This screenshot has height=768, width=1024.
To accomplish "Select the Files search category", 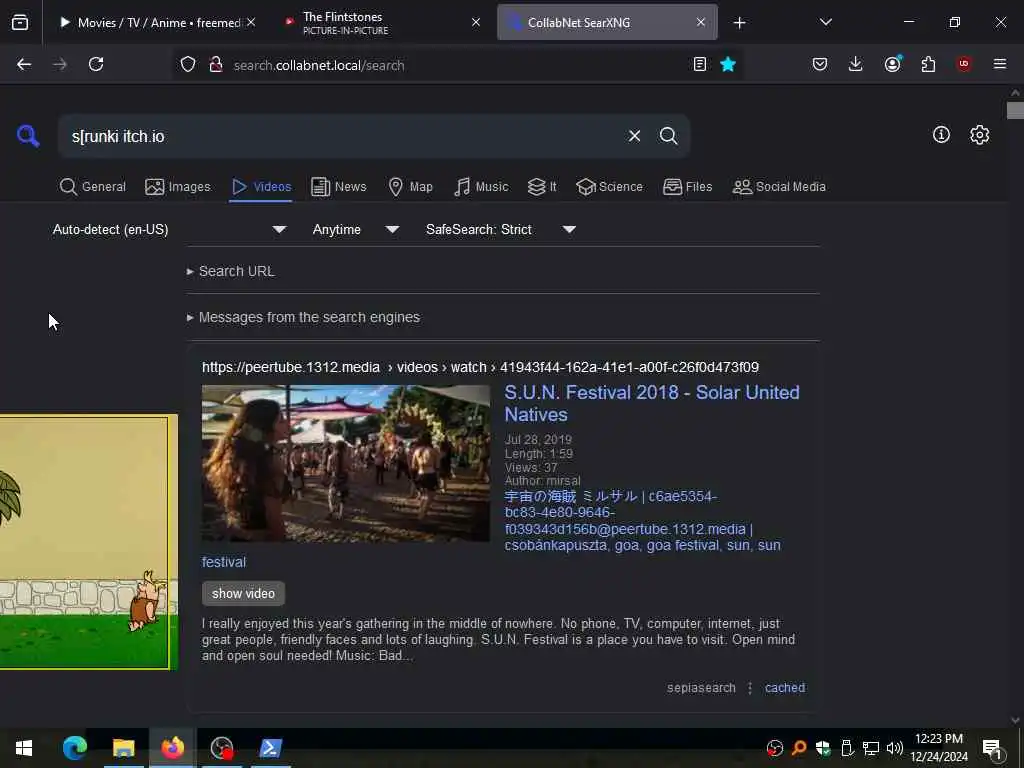I will click(687, 187).
